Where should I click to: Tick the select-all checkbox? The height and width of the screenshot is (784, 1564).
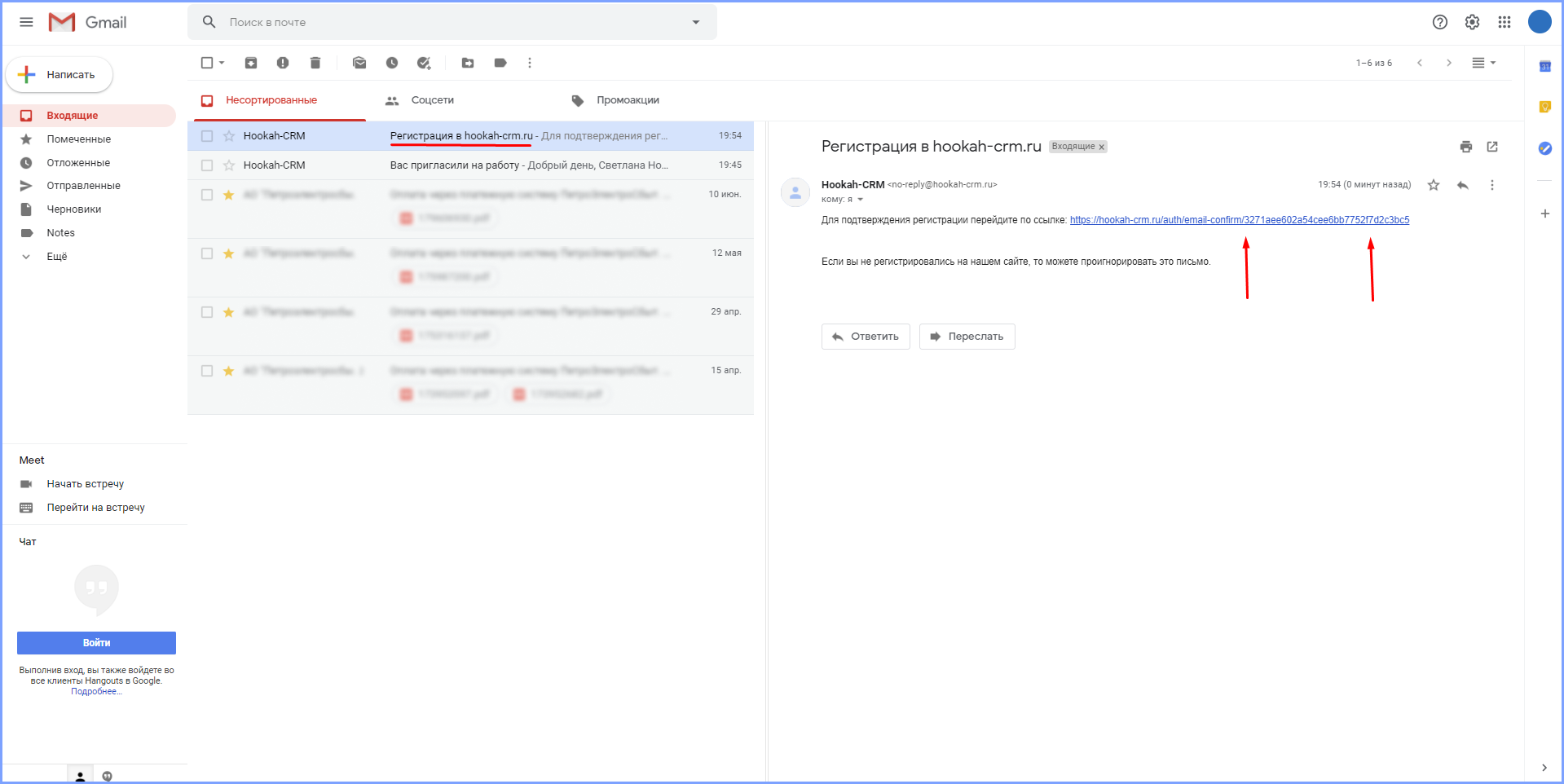[207, 63]
